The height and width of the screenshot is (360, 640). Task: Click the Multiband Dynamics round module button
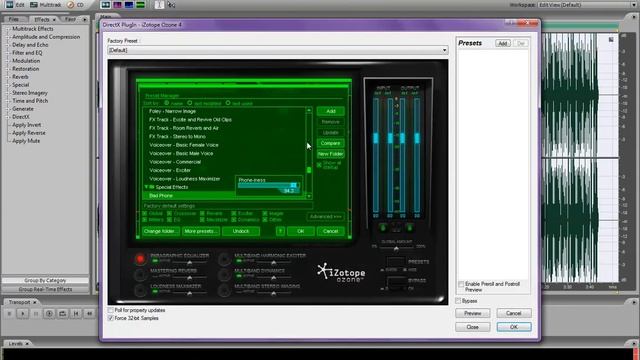click(224, 275)
